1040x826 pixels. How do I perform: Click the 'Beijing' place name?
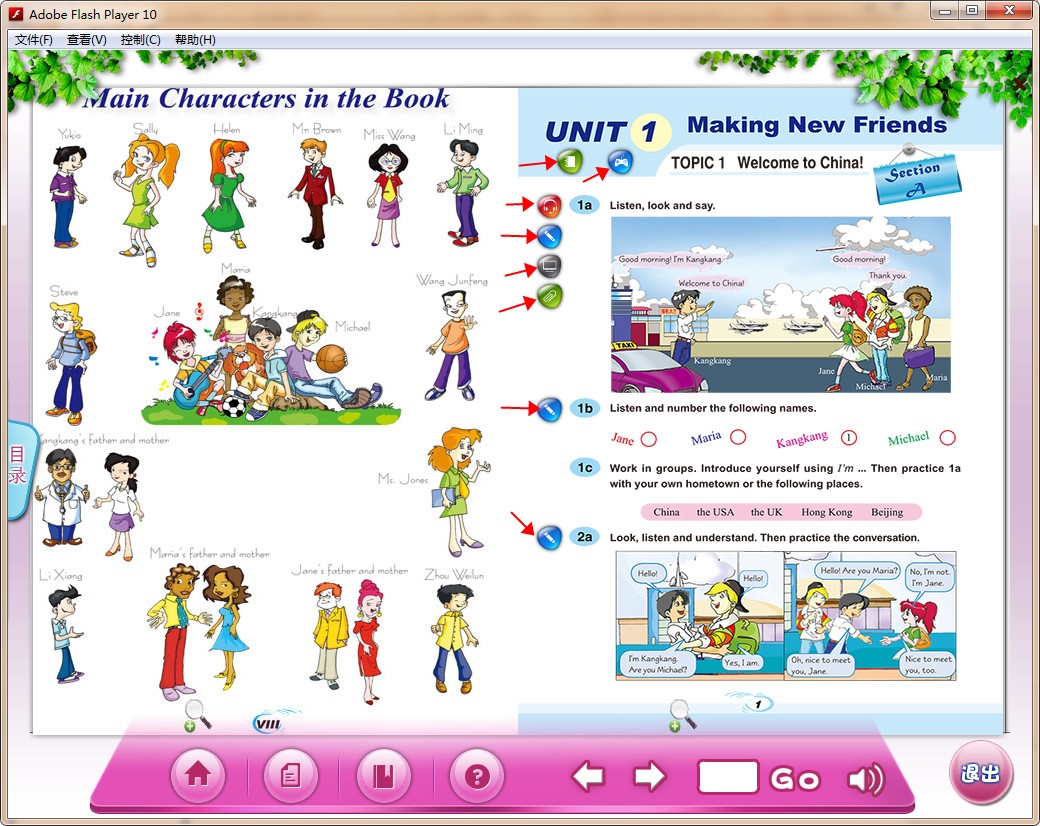[887, 512]
